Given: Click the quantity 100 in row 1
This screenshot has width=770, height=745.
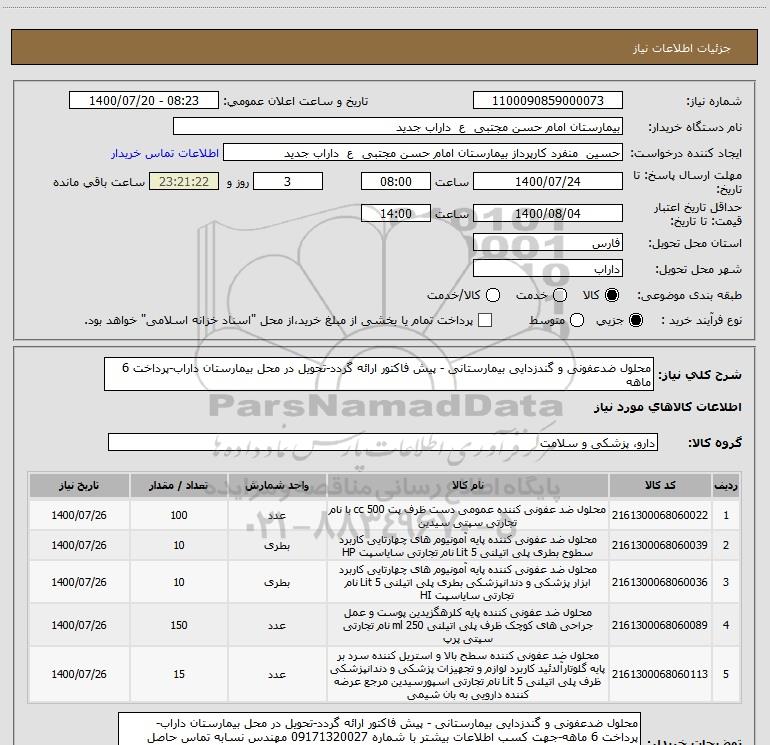Looking at the screenshot, I should point(179,515).
